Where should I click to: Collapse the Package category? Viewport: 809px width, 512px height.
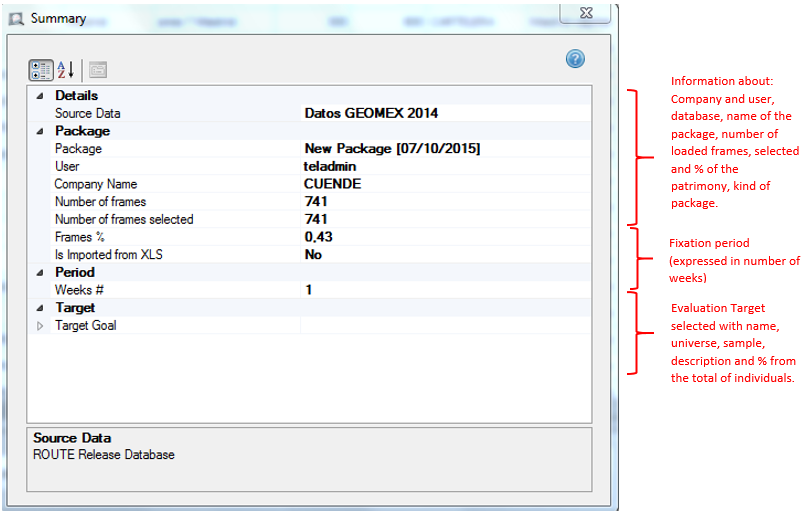pyautogui.click(x=40, y=131)
